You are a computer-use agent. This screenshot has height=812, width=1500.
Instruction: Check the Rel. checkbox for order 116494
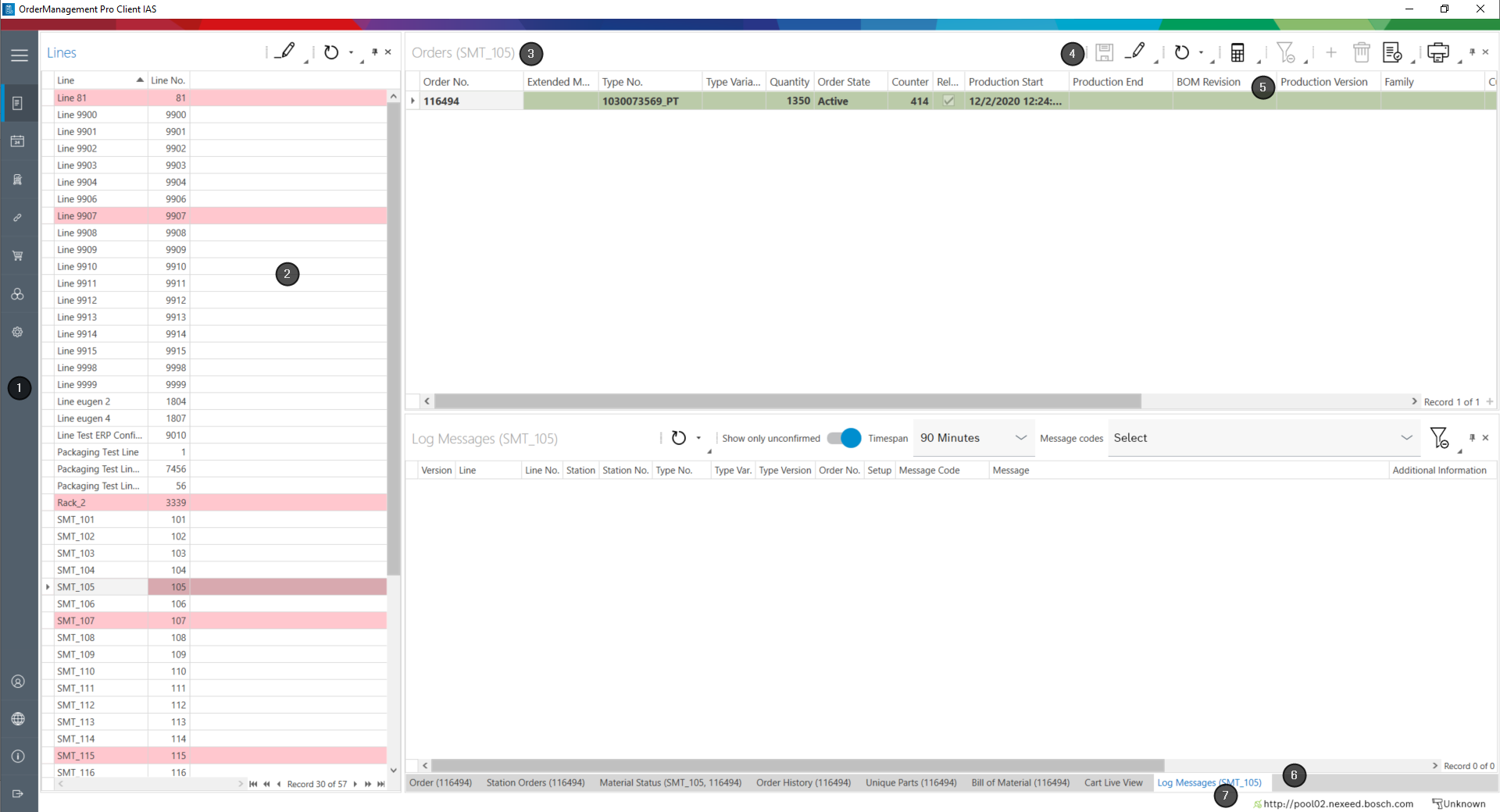(x=948, y=101)
